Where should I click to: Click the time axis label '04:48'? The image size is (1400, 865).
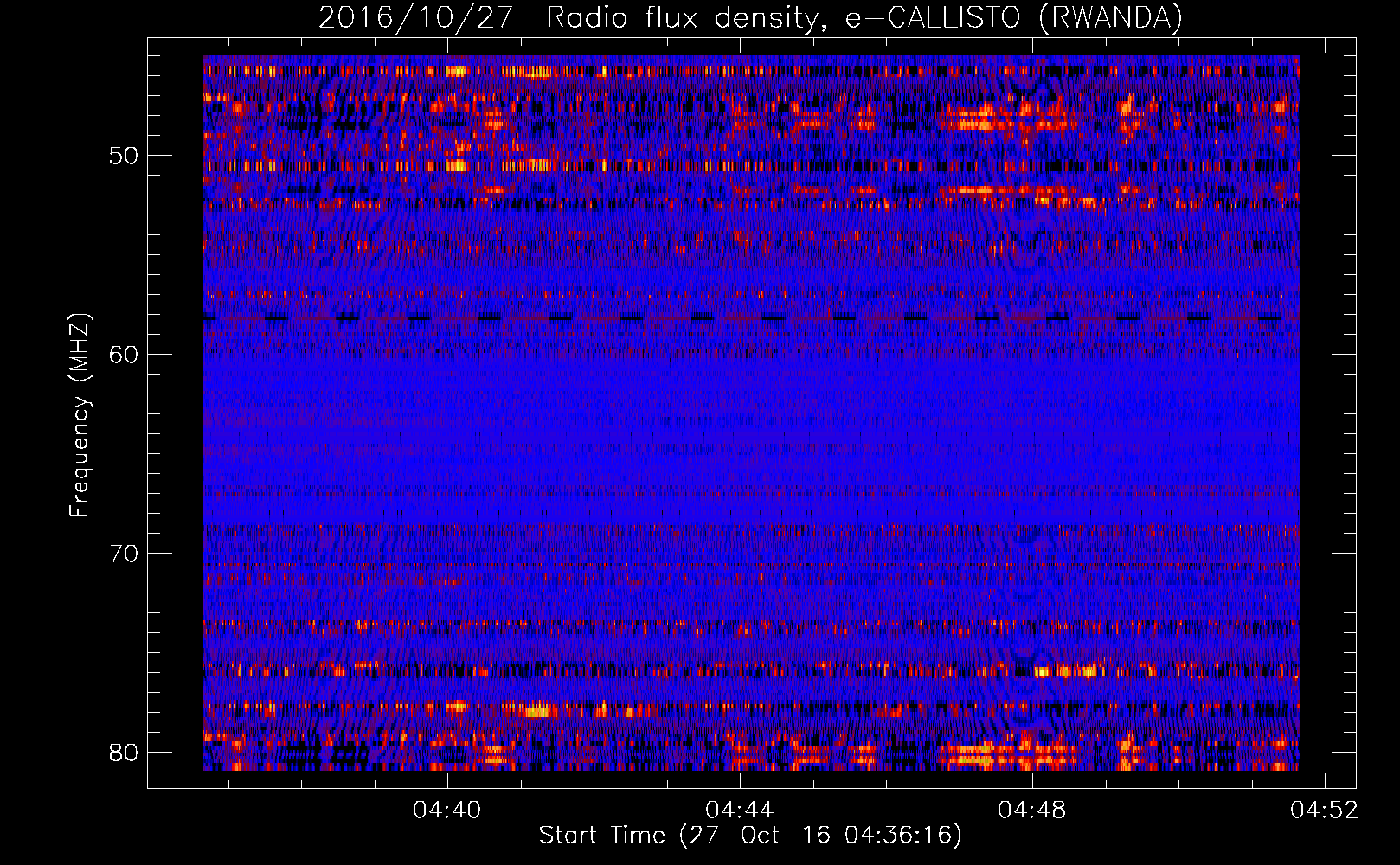1032,811
